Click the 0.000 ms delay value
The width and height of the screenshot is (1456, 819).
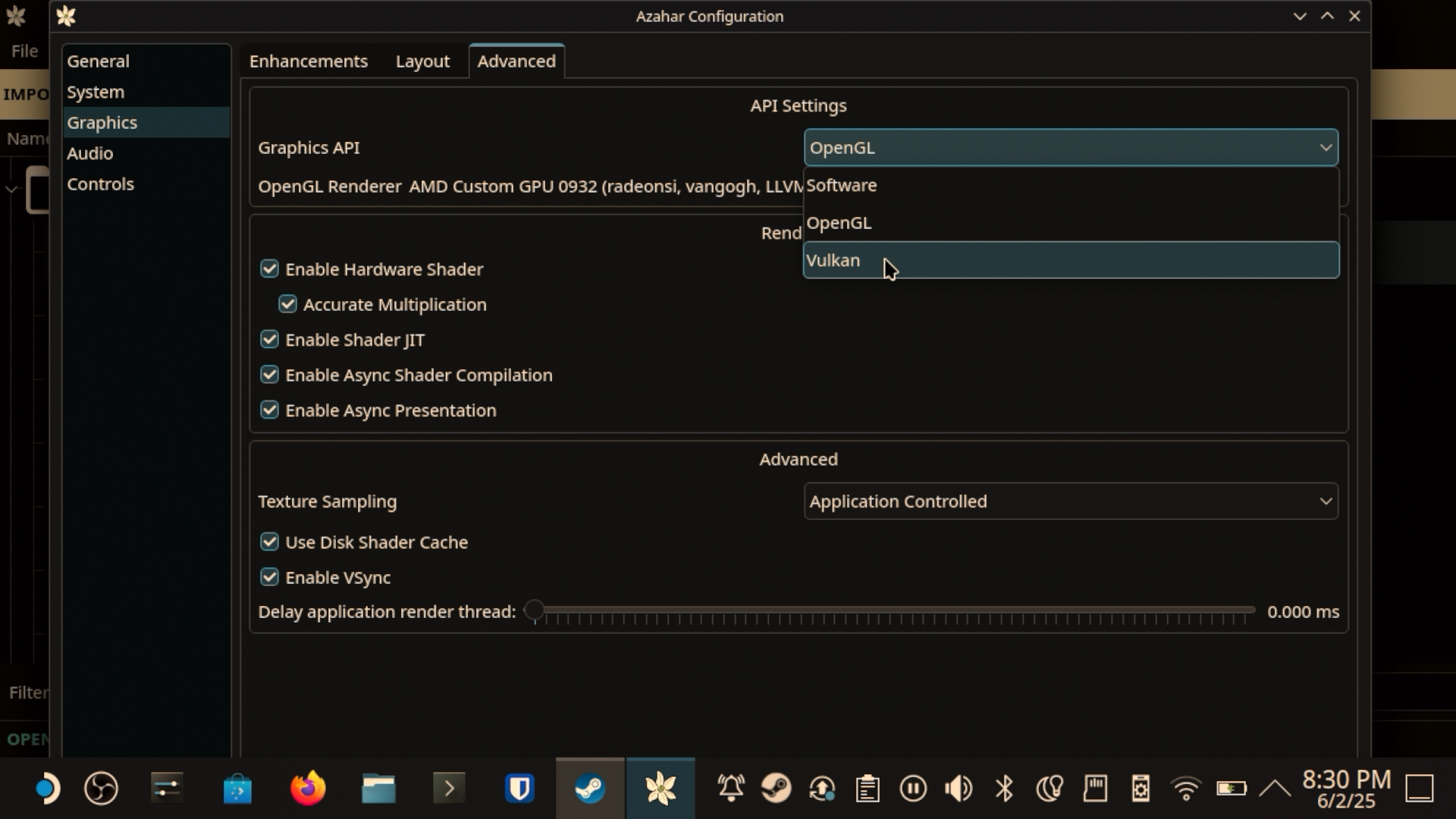pos(1303,612)
